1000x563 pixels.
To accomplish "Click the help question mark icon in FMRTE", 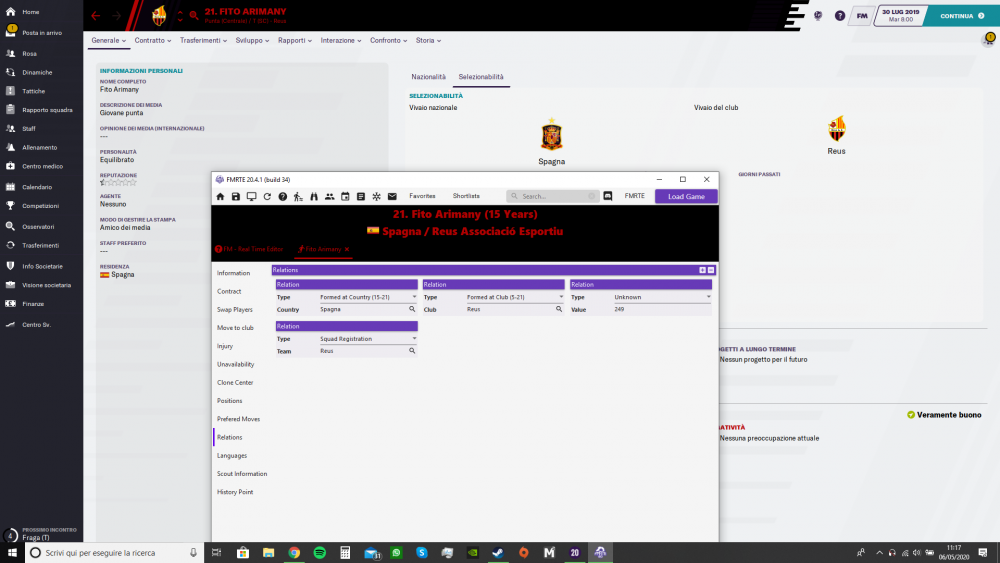I will point(283,196).
